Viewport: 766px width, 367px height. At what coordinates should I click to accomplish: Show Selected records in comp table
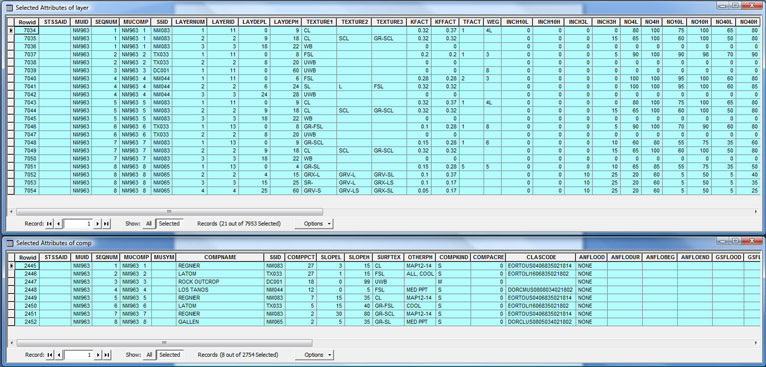coord(170,354)
